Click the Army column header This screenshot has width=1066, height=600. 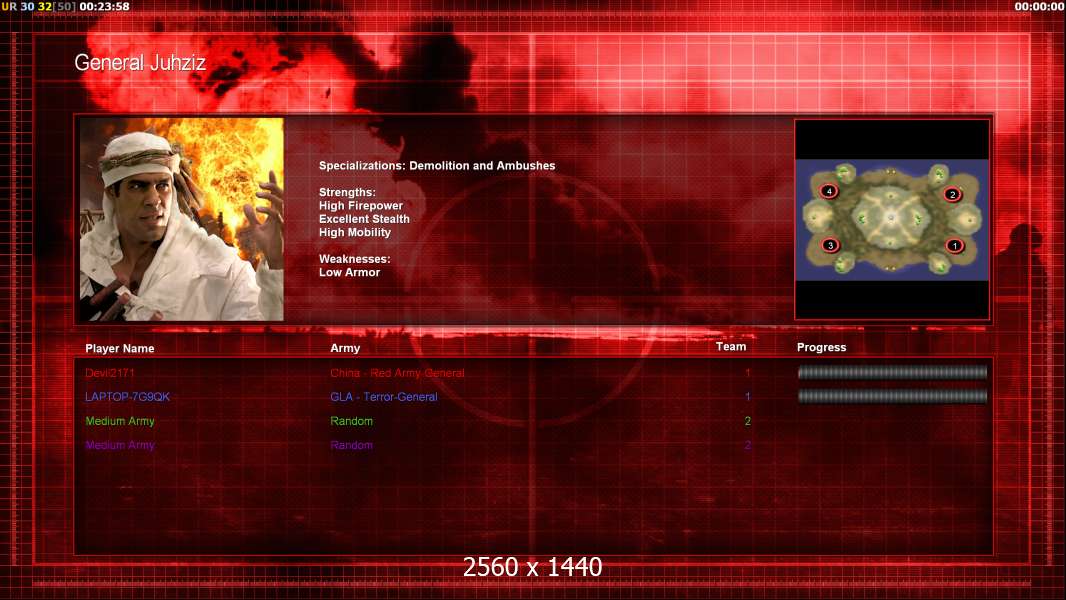tap(345, 348)
